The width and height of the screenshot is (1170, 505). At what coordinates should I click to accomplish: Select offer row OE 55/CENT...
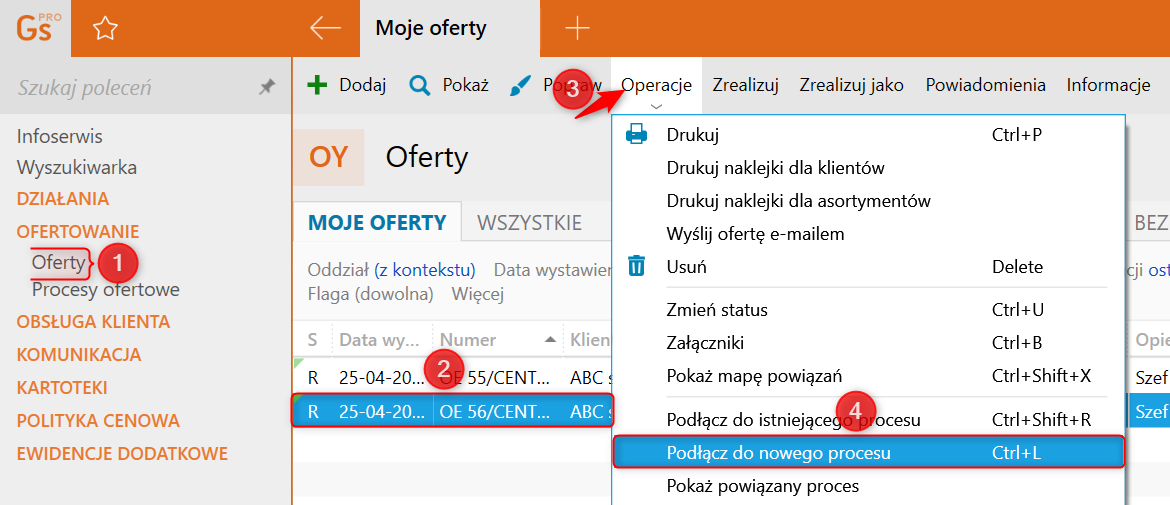(452, 376)
